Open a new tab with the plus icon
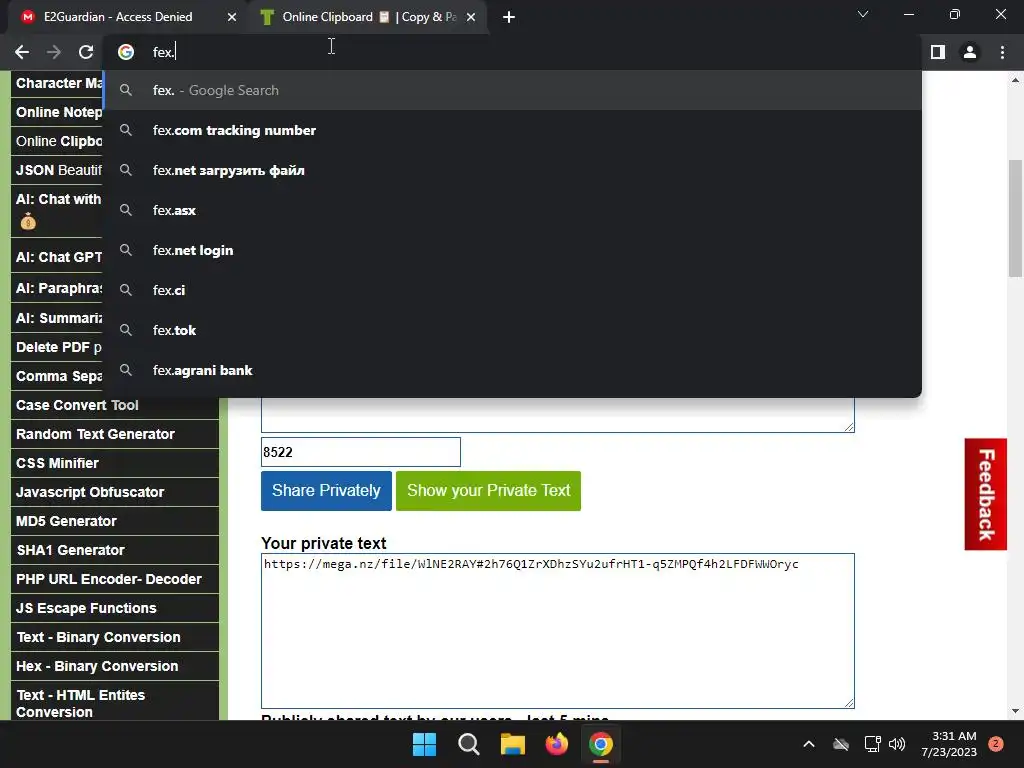The height and width of the screenshot is (768, 1024). click(509, 17)
